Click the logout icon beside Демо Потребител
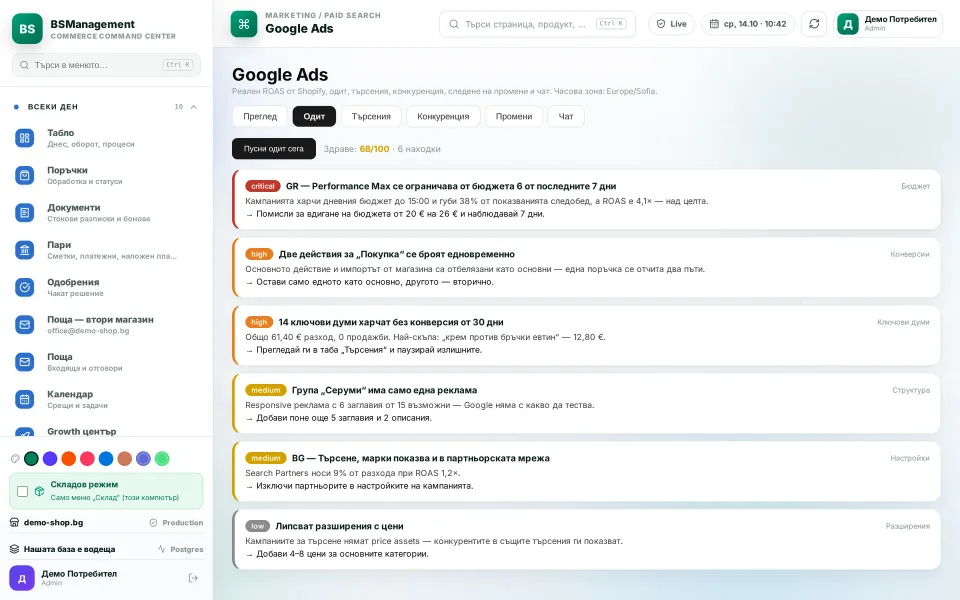 click(193, 578)
